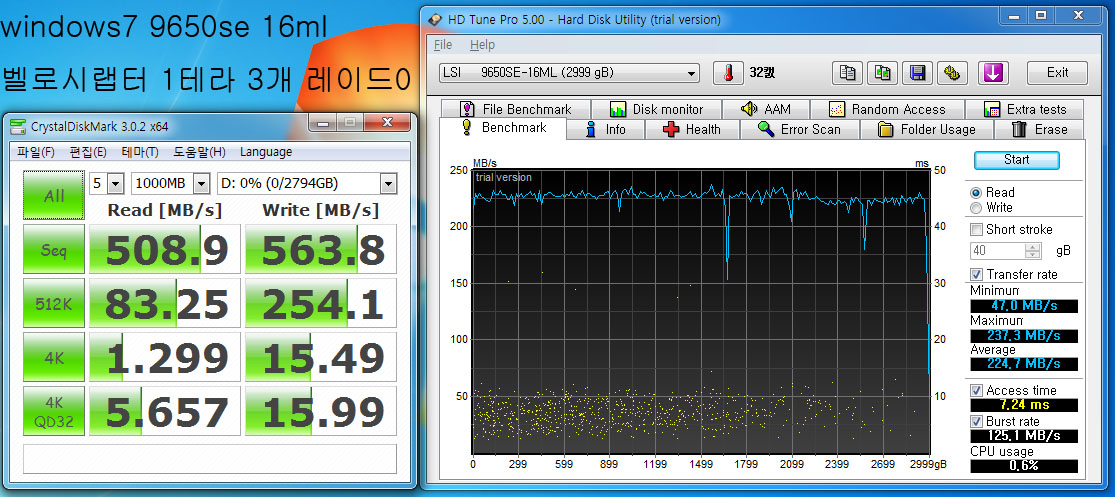This screenshot has height=497, width=1115.
Task: Open the AAM tab
Action: click(x=765, y=109)
